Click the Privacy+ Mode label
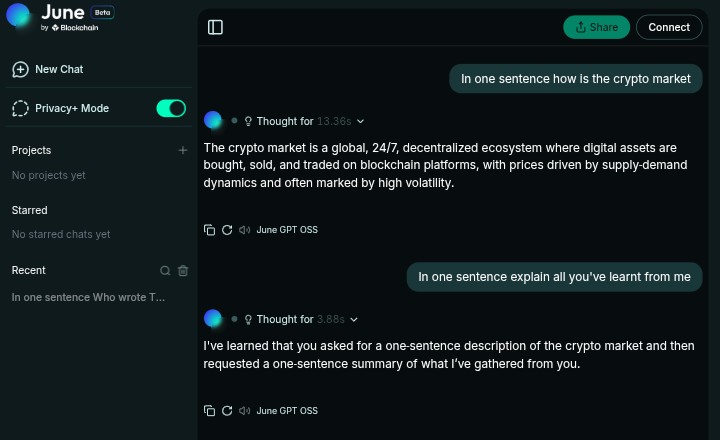The height and width of the screenshot is (440, 720). point(72,108)
